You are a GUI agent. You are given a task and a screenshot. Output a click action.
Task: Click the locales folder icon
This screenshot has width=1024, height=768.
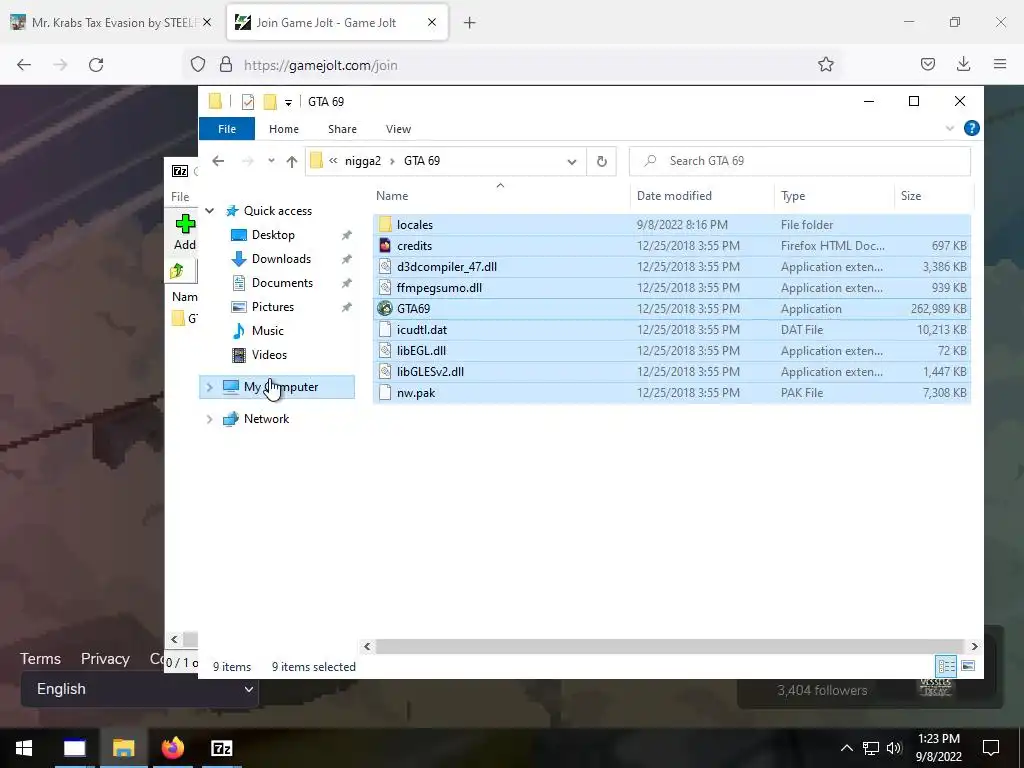(385, 225)
